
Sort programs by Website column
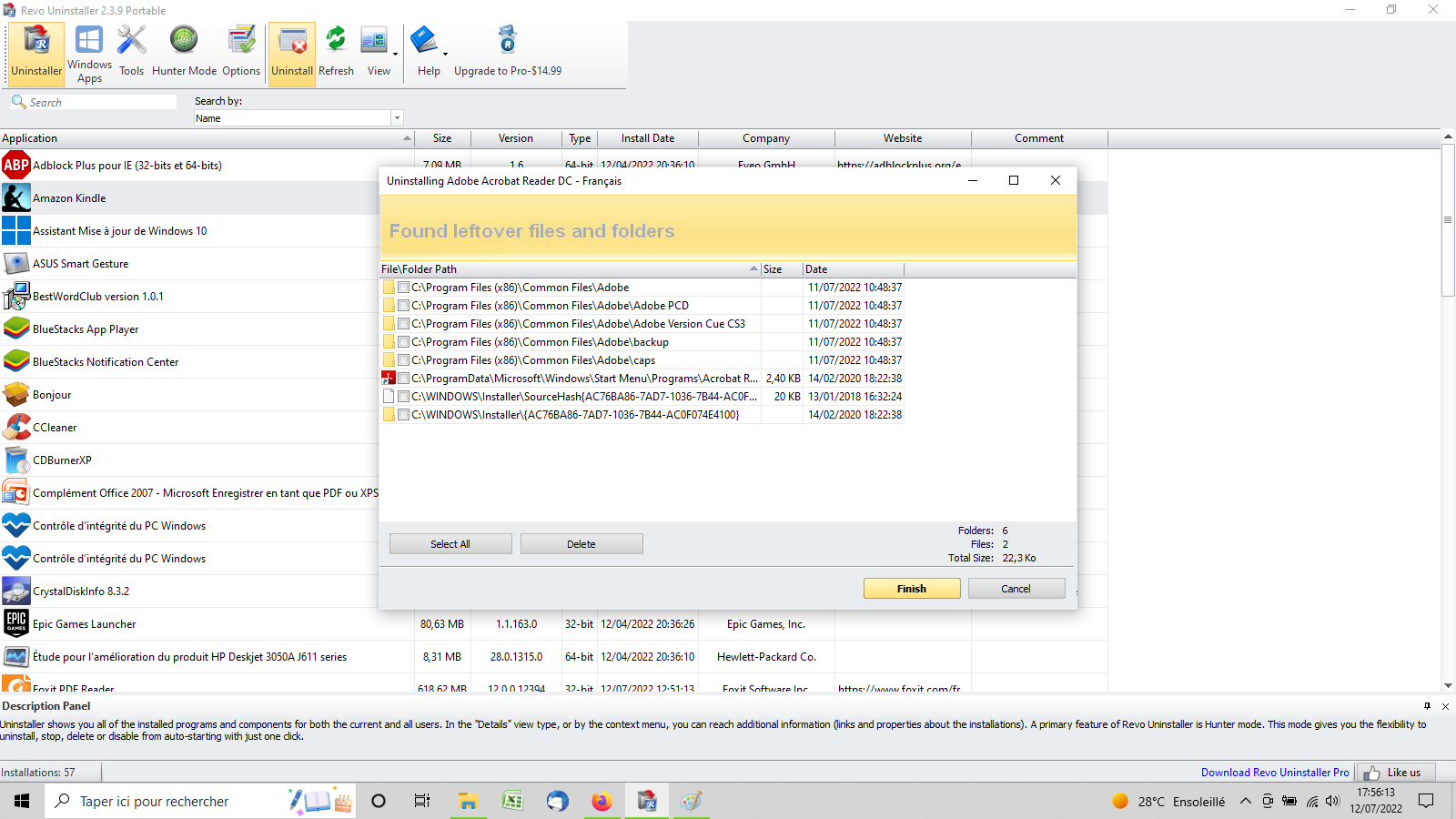[903, 138]
